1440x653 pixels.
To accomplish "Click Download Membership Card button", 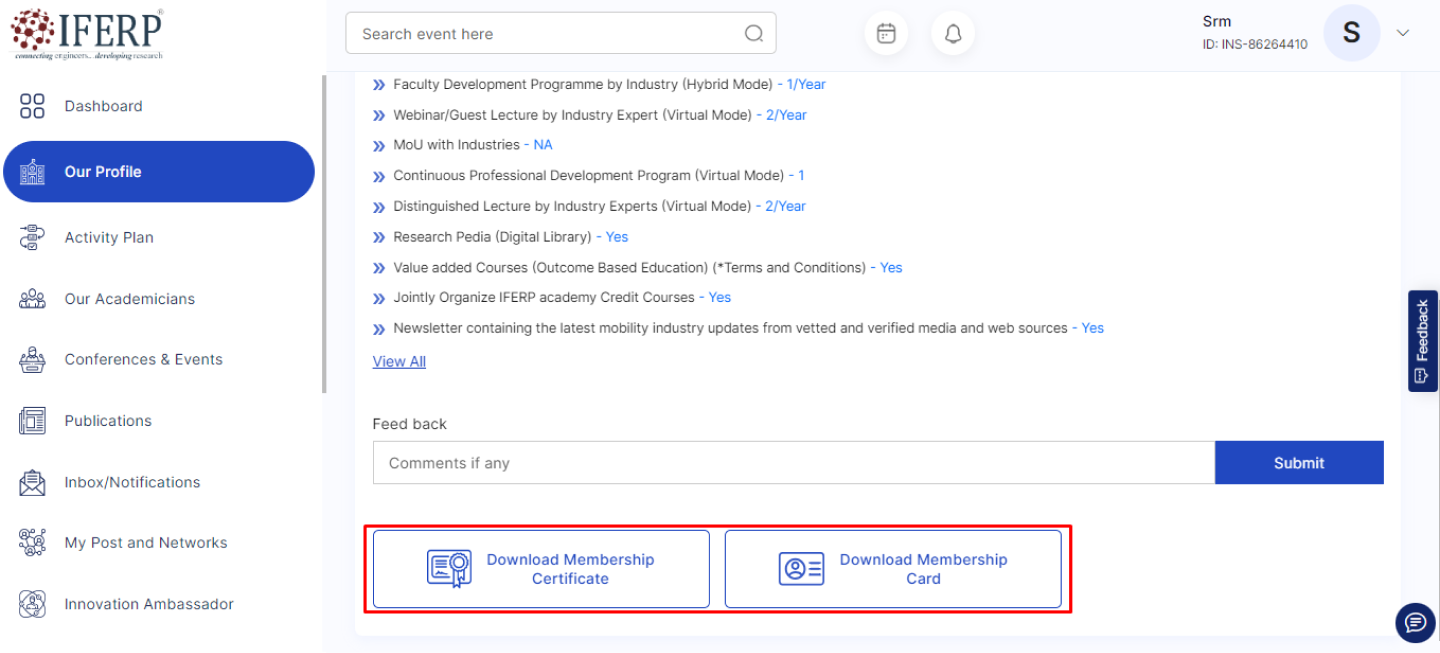I will 893,569.
